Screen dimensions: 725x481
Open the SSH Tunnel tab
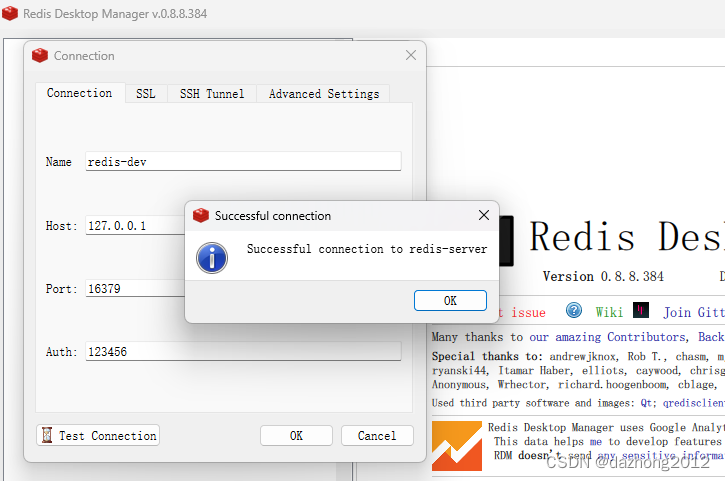point(211,94)
